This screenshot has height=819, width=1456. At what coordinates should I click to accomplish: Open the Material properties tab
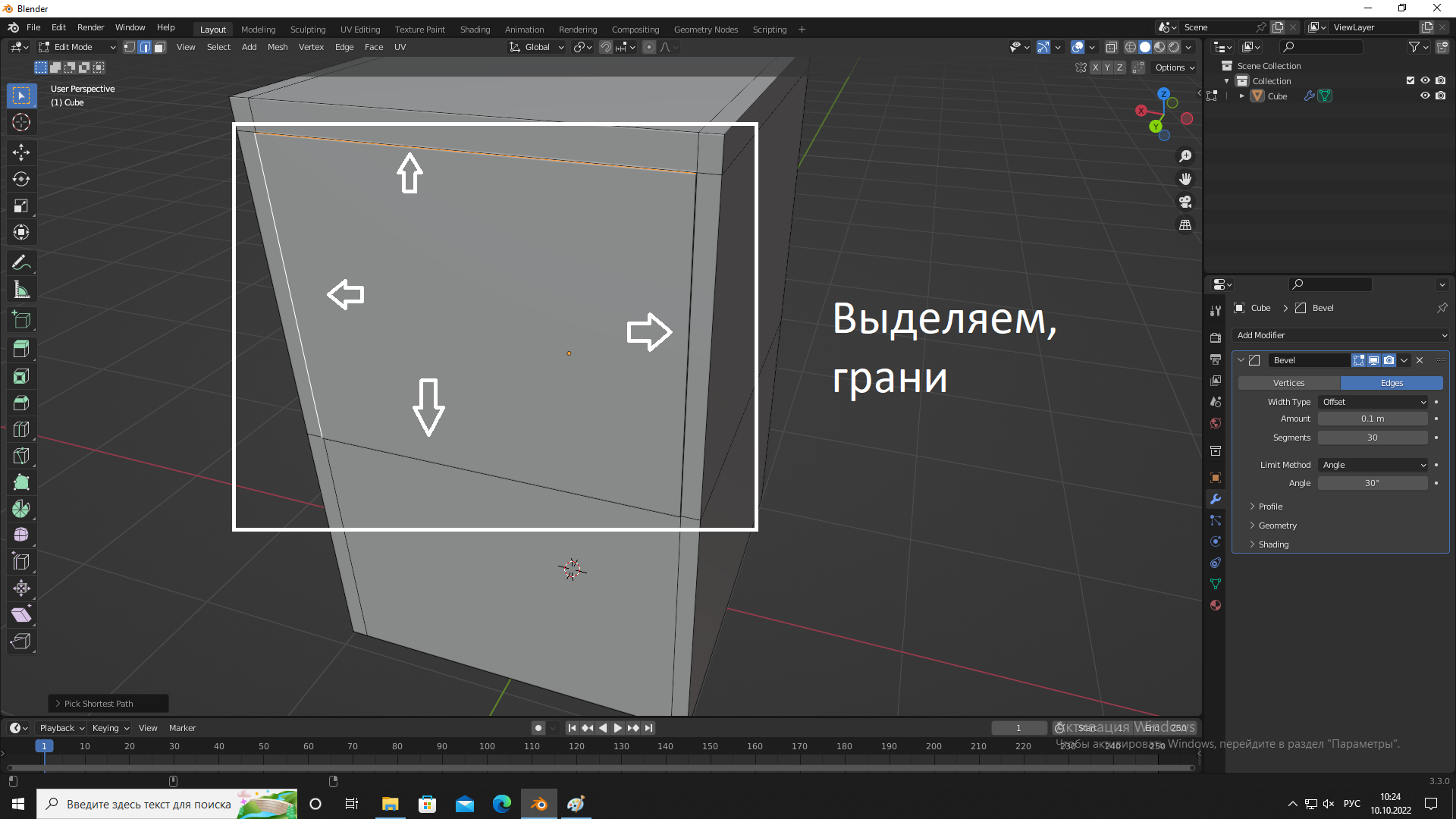pyautogui.click(x=1216, y=605)
